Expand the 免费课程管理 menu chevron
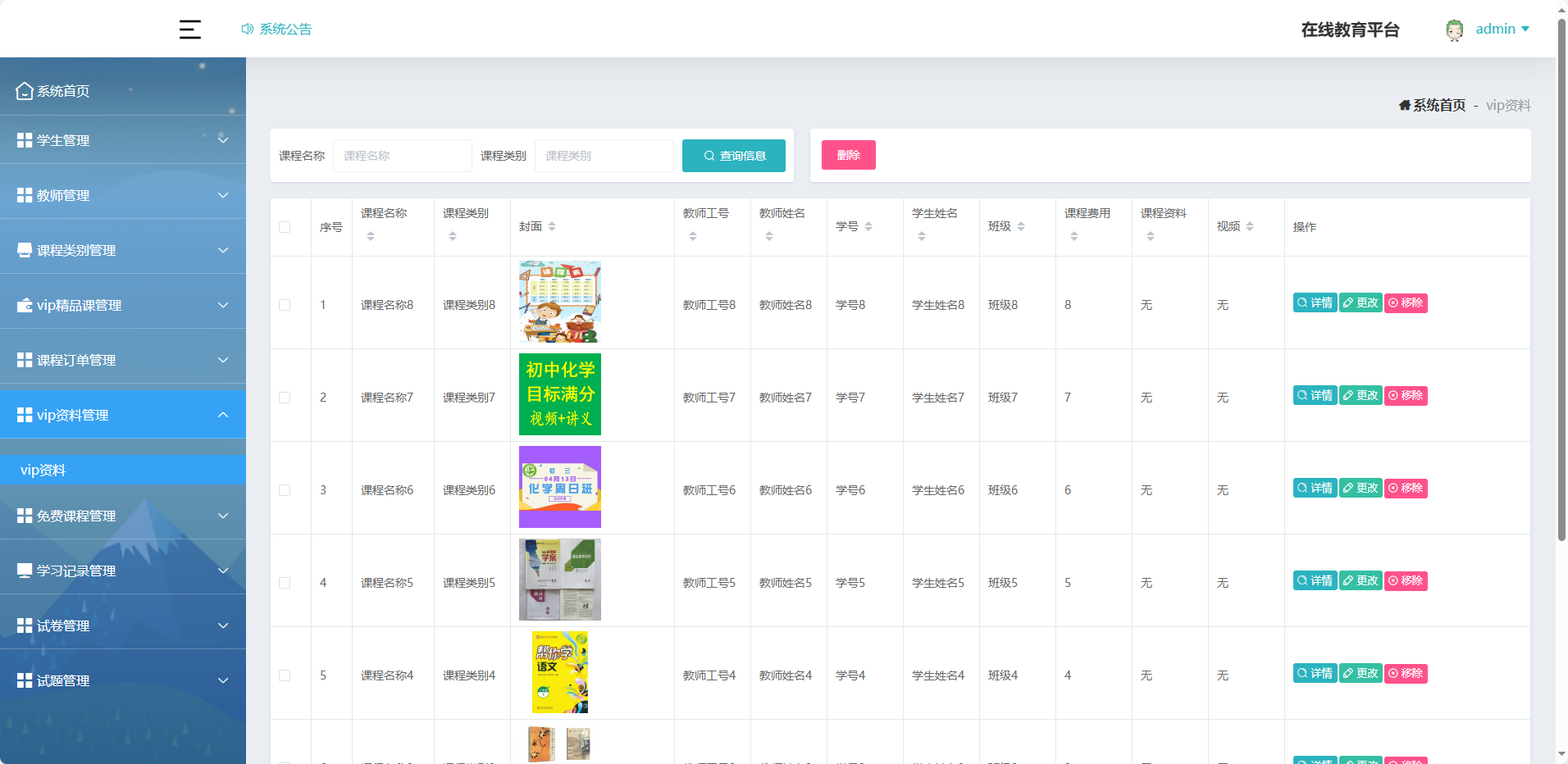This screenshot has width=1568, height=764. point(223,516)
